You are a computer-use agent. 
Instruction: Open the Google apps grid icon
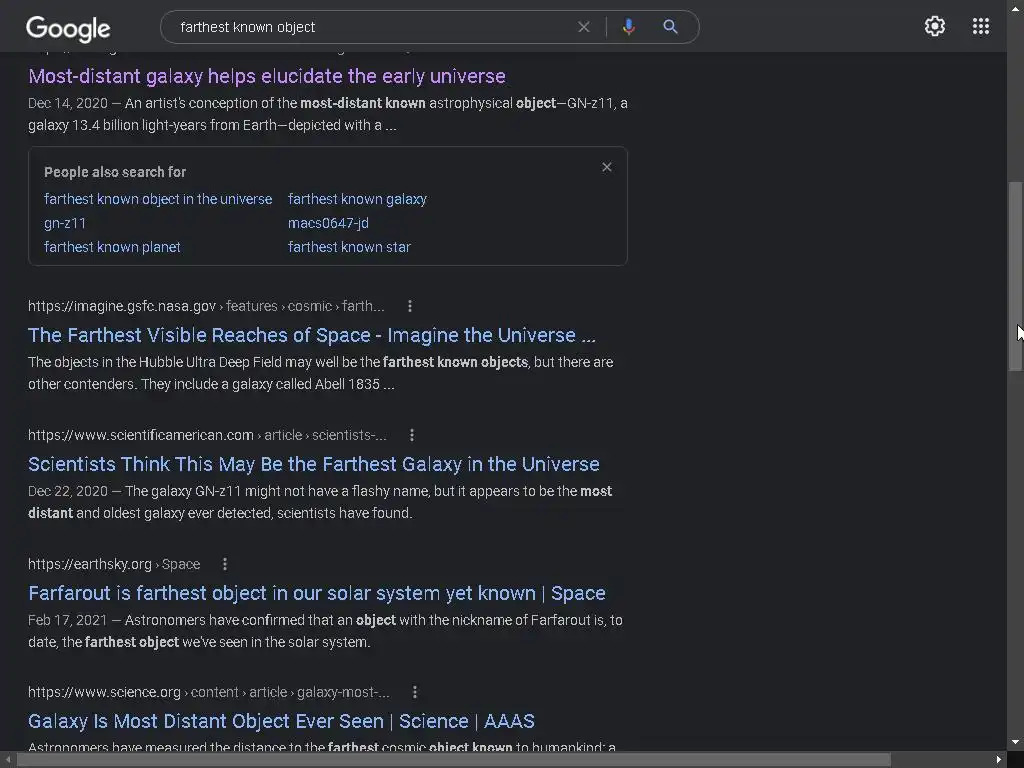980,26
